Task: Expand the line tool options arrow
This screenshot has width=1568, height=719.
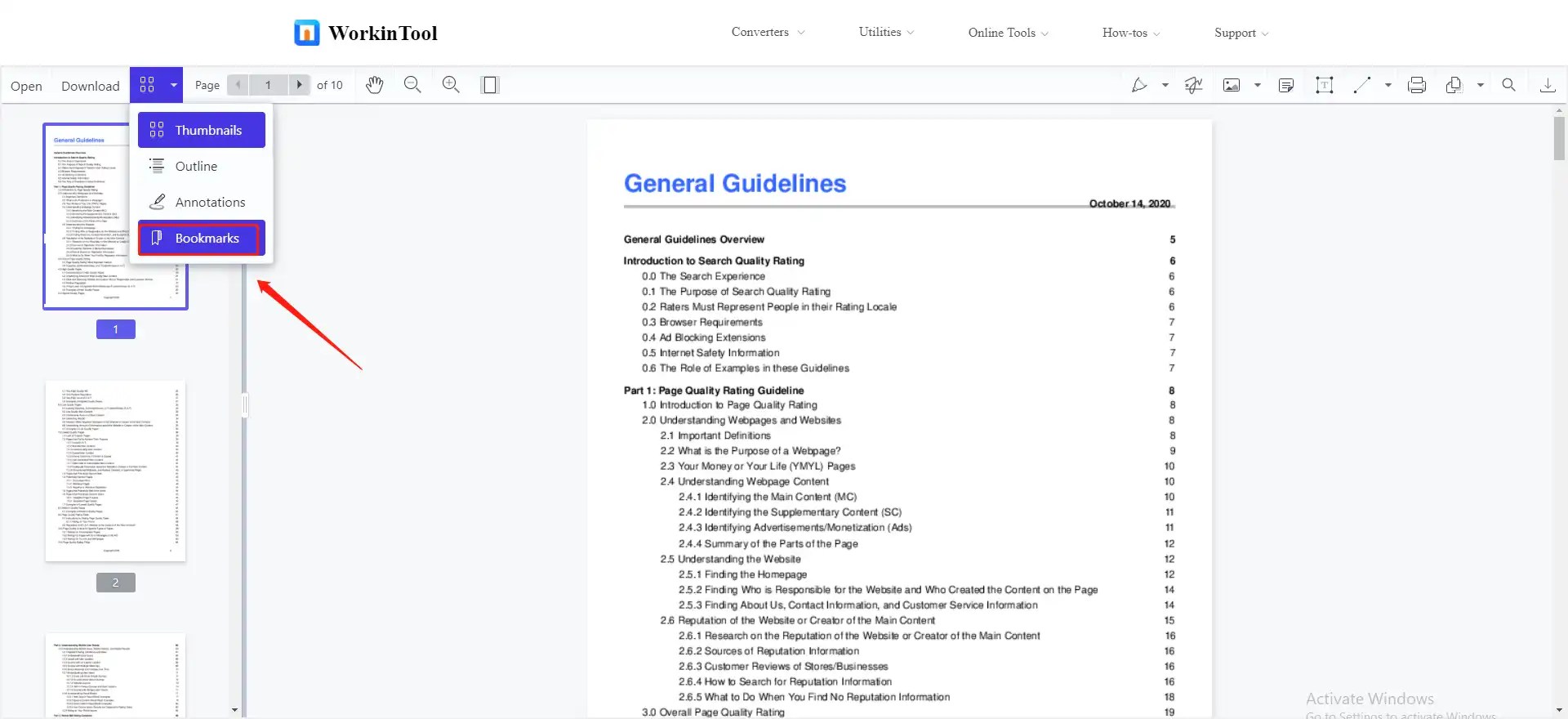Action: click(1388, 85)
